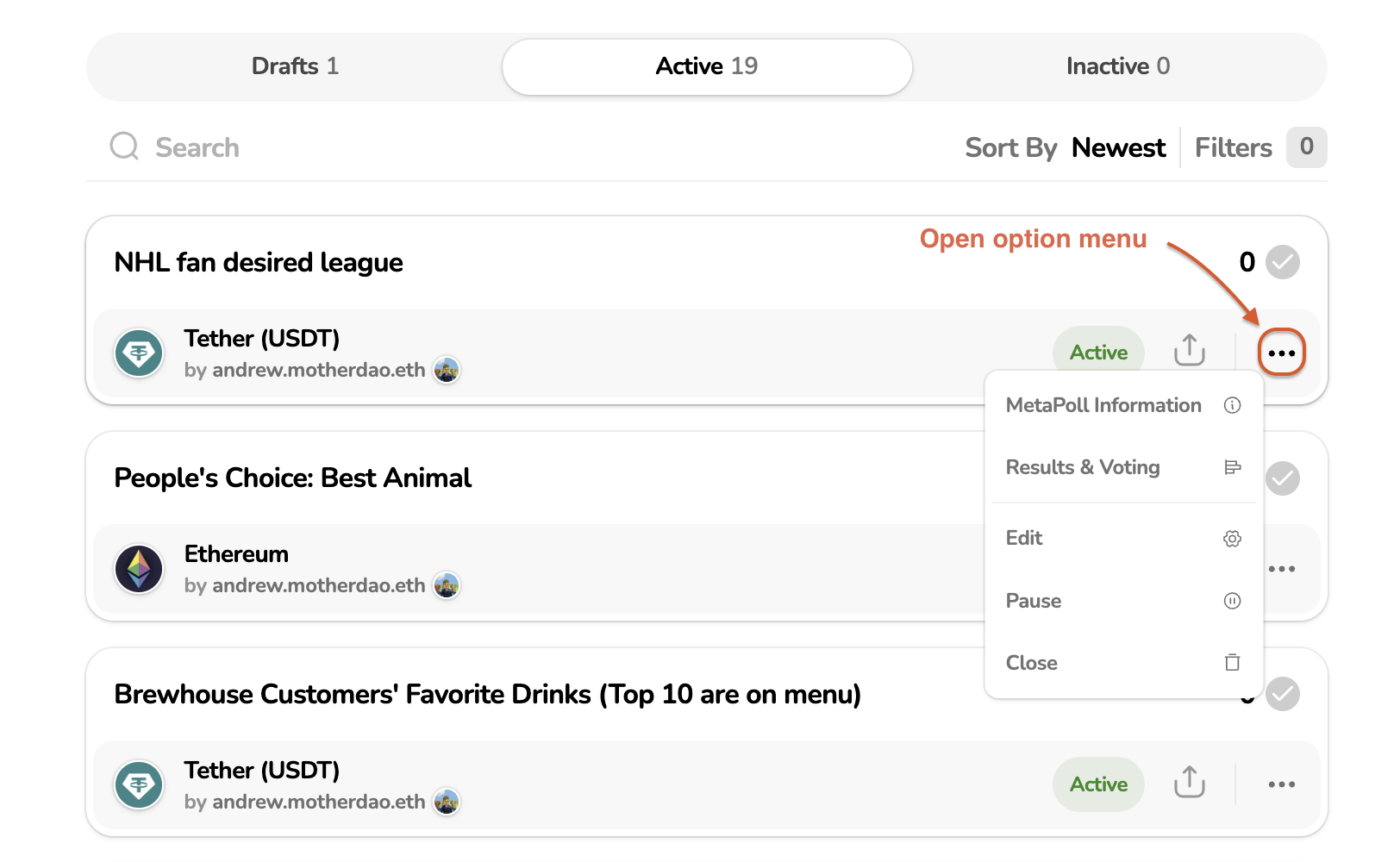The width and height of the screenshot is (1400, 862).
Task: Switch to the Drafts tab
Action: 295,66
